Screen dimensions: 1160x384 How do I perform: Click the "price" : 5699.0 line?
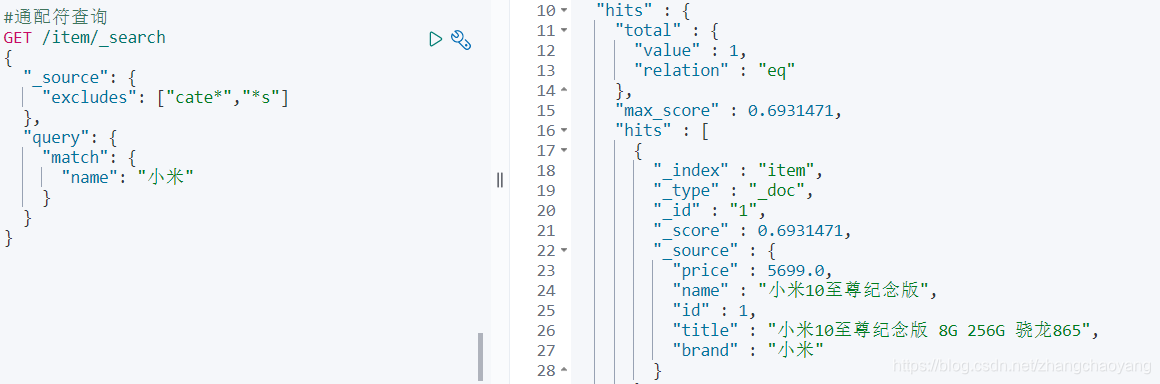coord(752,271)
